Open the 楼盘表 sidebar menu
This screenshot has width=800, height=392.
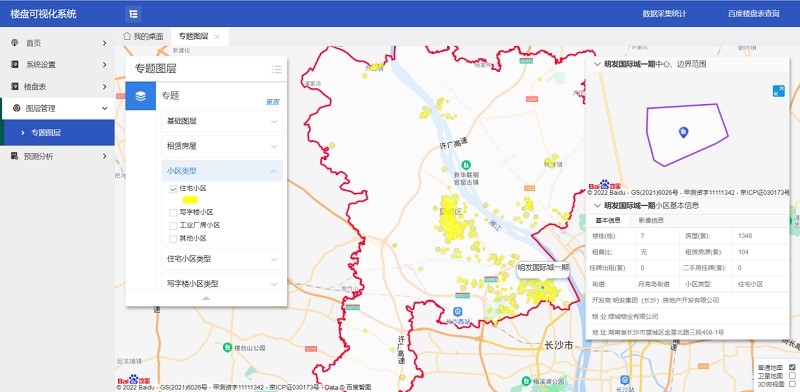click(57, 87)
